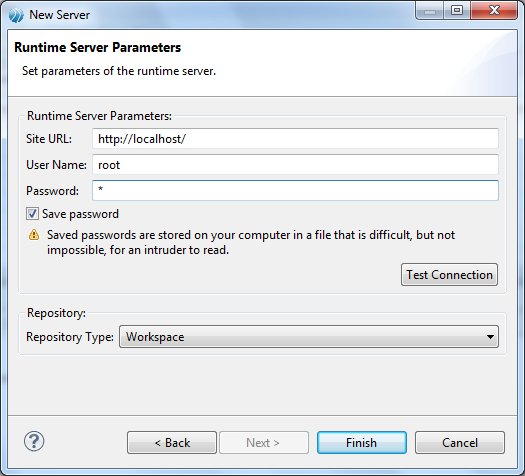The height and width of the screenshot is (476, 525).
Task: Untick the Save password checkbox
Action: click(x=32, y=214)
